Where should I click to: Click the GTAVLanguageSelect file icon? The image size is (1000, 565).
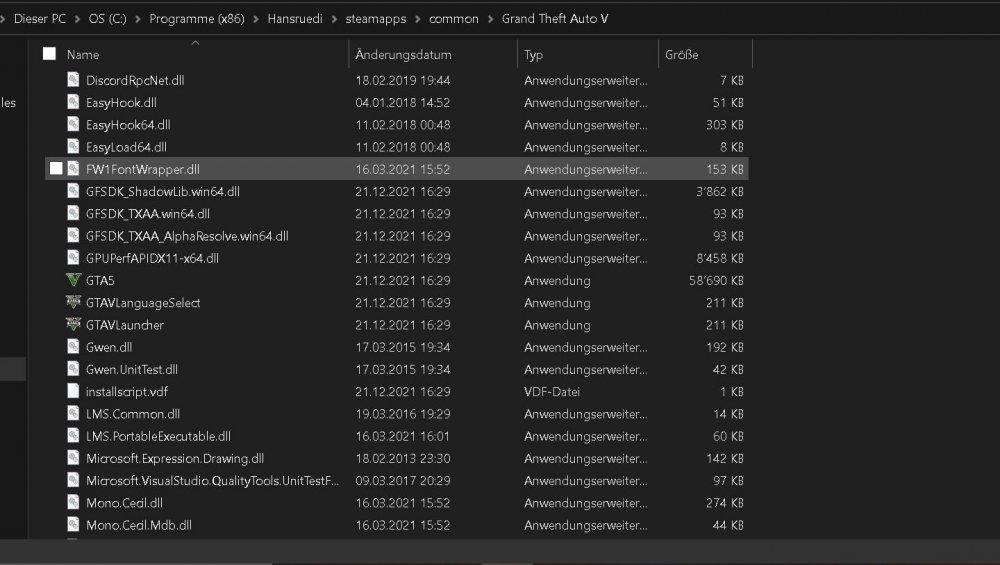73,303
